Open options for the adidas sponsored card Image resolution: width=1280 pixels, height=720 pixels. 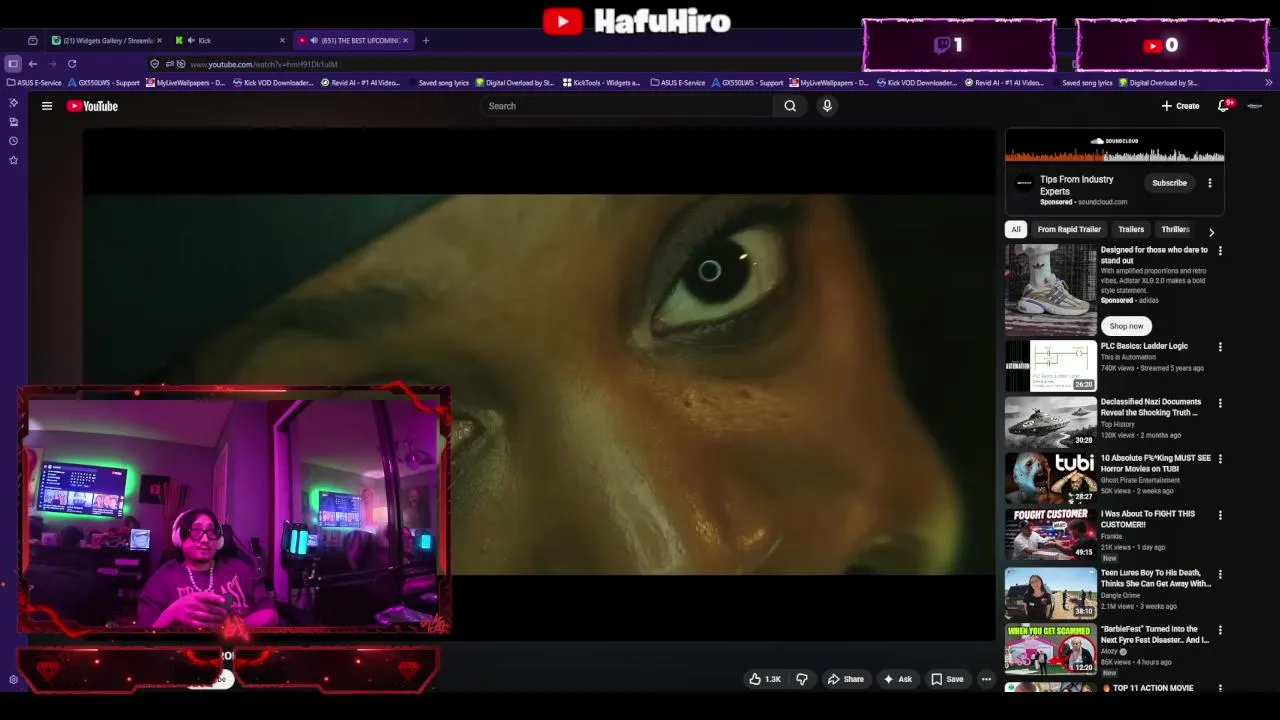(1220, 251)
